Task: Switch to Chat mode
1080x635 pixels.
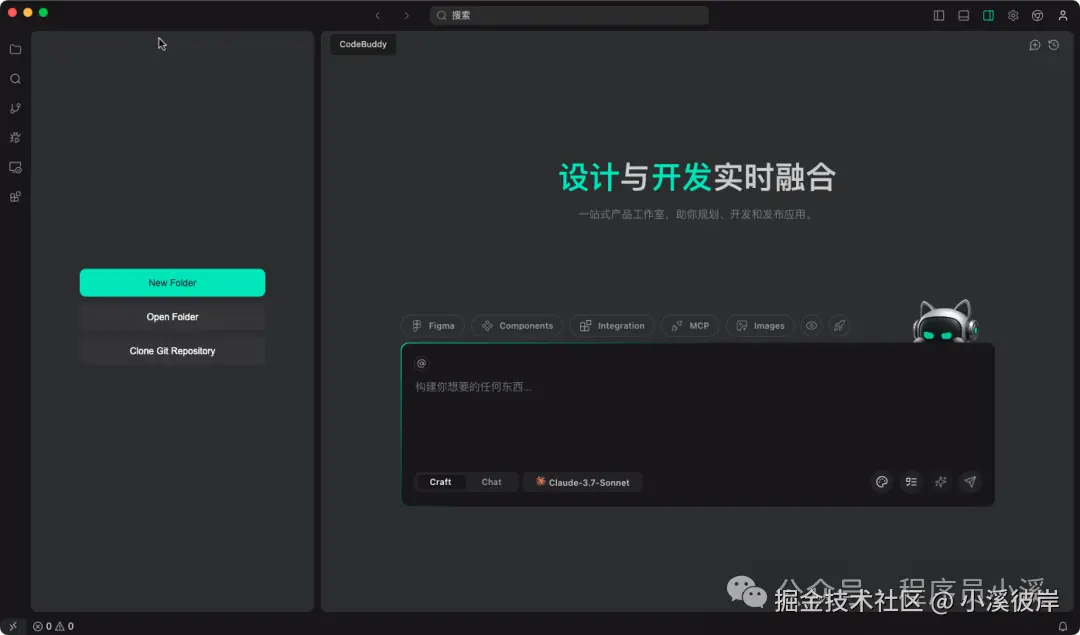Action: (491, 482)
